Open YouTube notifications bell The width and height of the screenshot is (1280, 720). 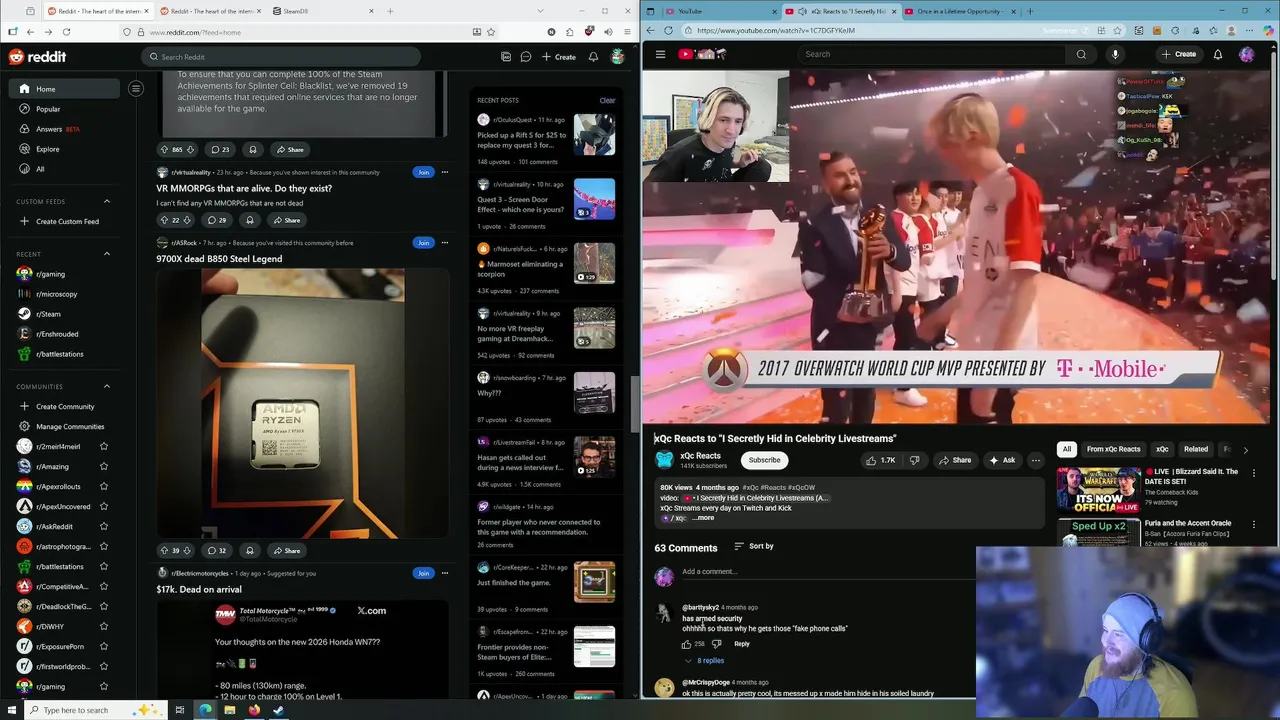1218,54
